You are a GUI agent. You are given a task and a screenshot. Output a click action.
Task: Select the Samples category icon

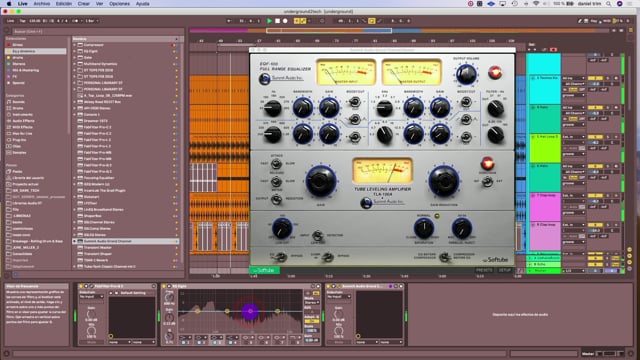click(9, 153)
